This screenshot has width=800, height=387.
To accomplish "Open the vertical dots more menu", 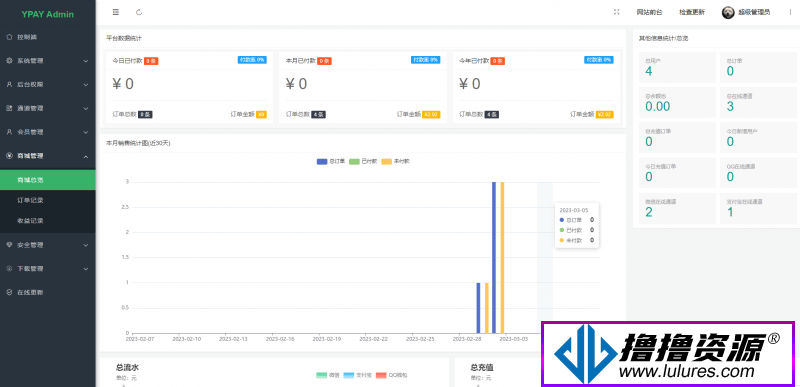I will (790, 12).
